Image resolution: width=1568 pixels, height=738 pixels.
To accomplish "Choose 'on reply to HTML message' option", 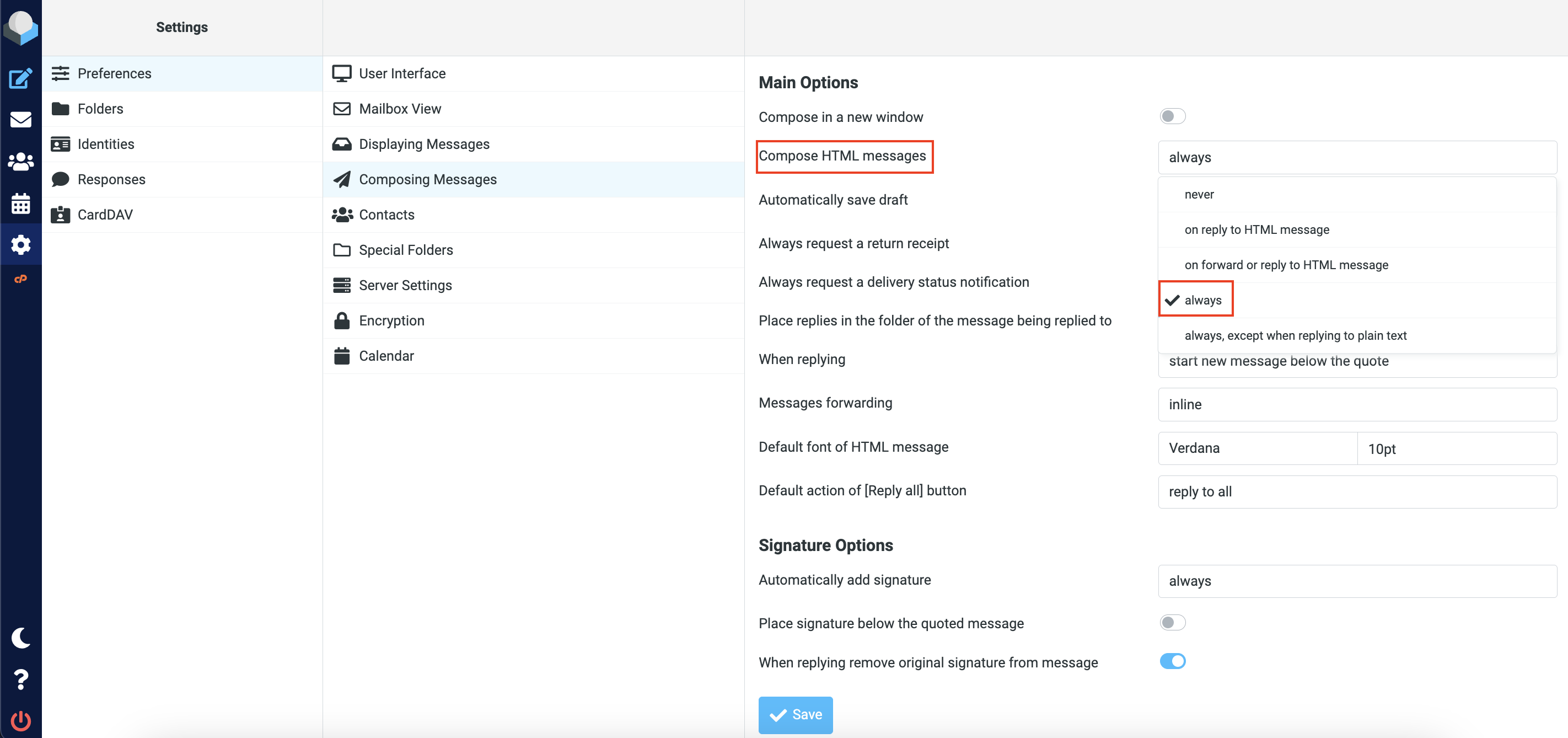I will click(1357, 229).
